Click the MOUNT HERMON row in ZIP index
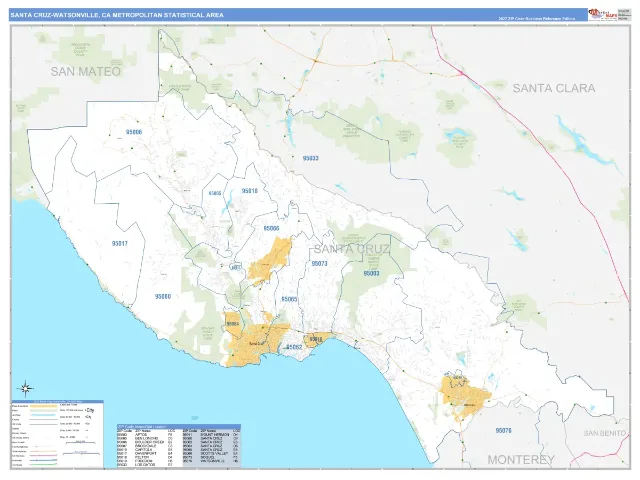This screenshot has height=480, width=640. 211,434
